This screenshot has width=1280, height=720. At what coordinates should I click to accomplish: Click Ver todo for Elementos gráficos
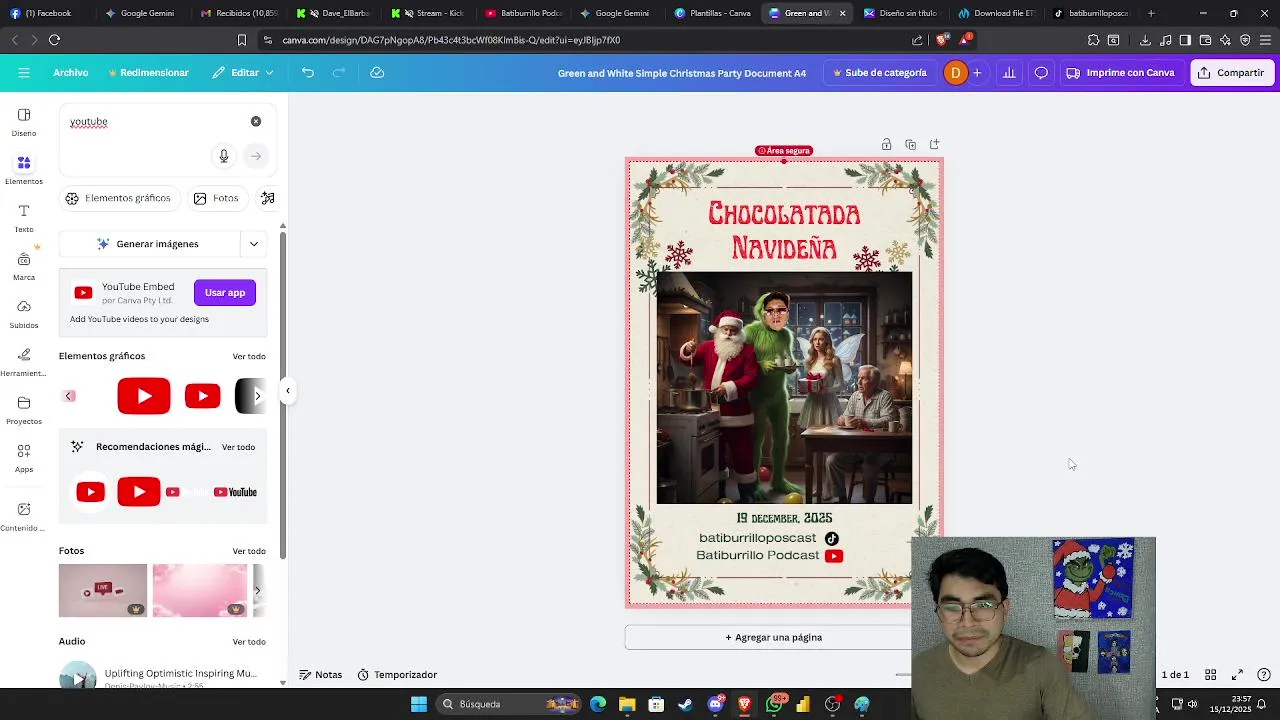point(249,357)
